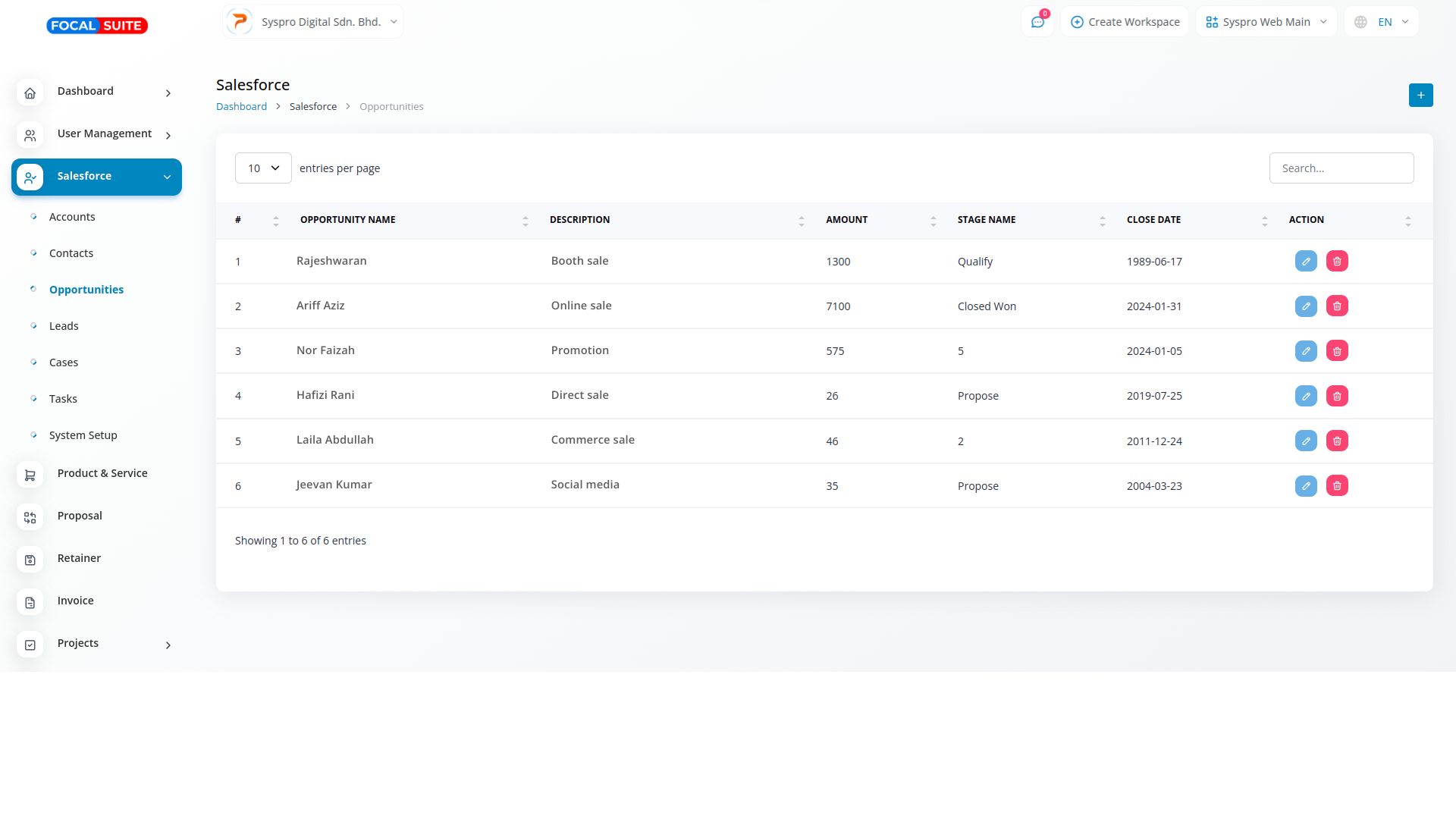The height and width of the screenshot is (819, 1456).
Task: Click the Invoice sidebar icon
Action: tap(30, 602)
